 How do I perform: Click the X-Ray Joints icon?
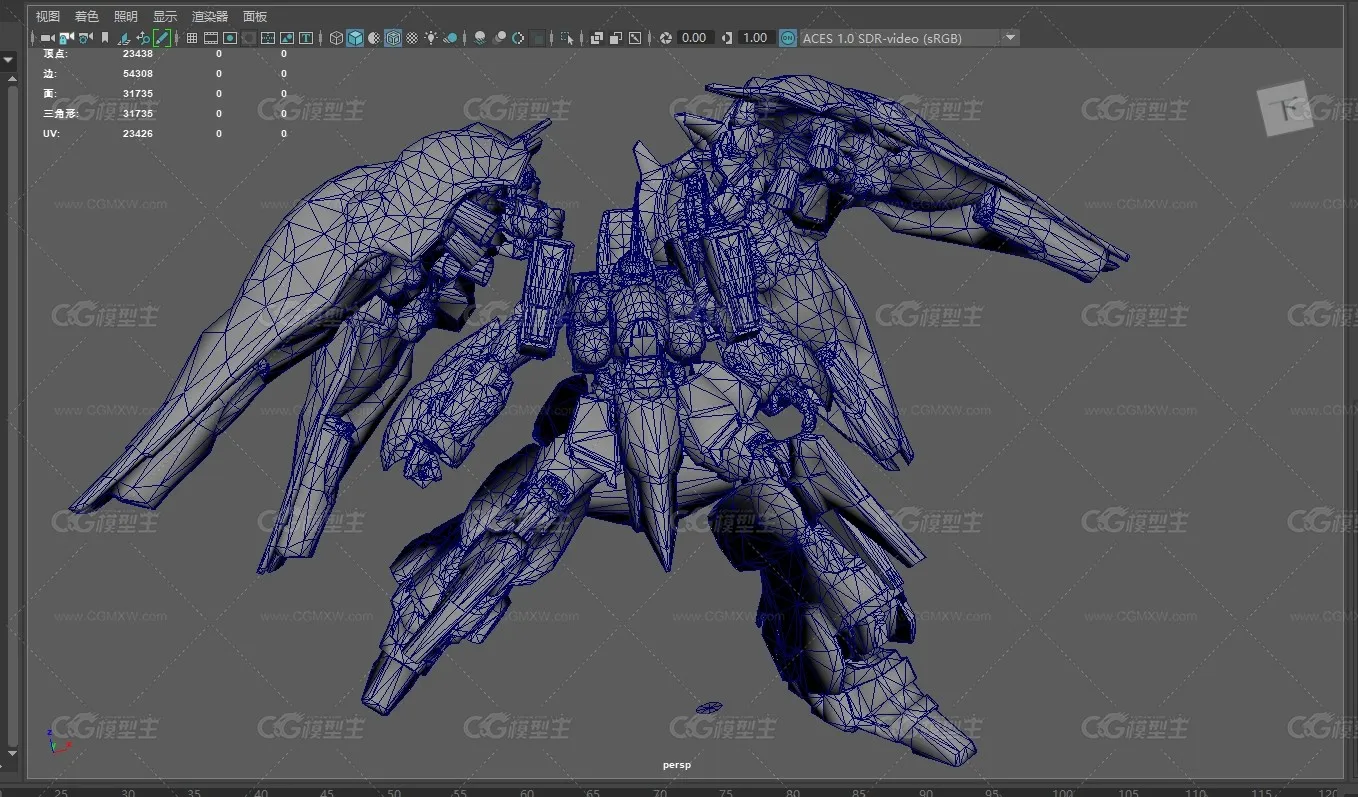click(x=634, y=38)
